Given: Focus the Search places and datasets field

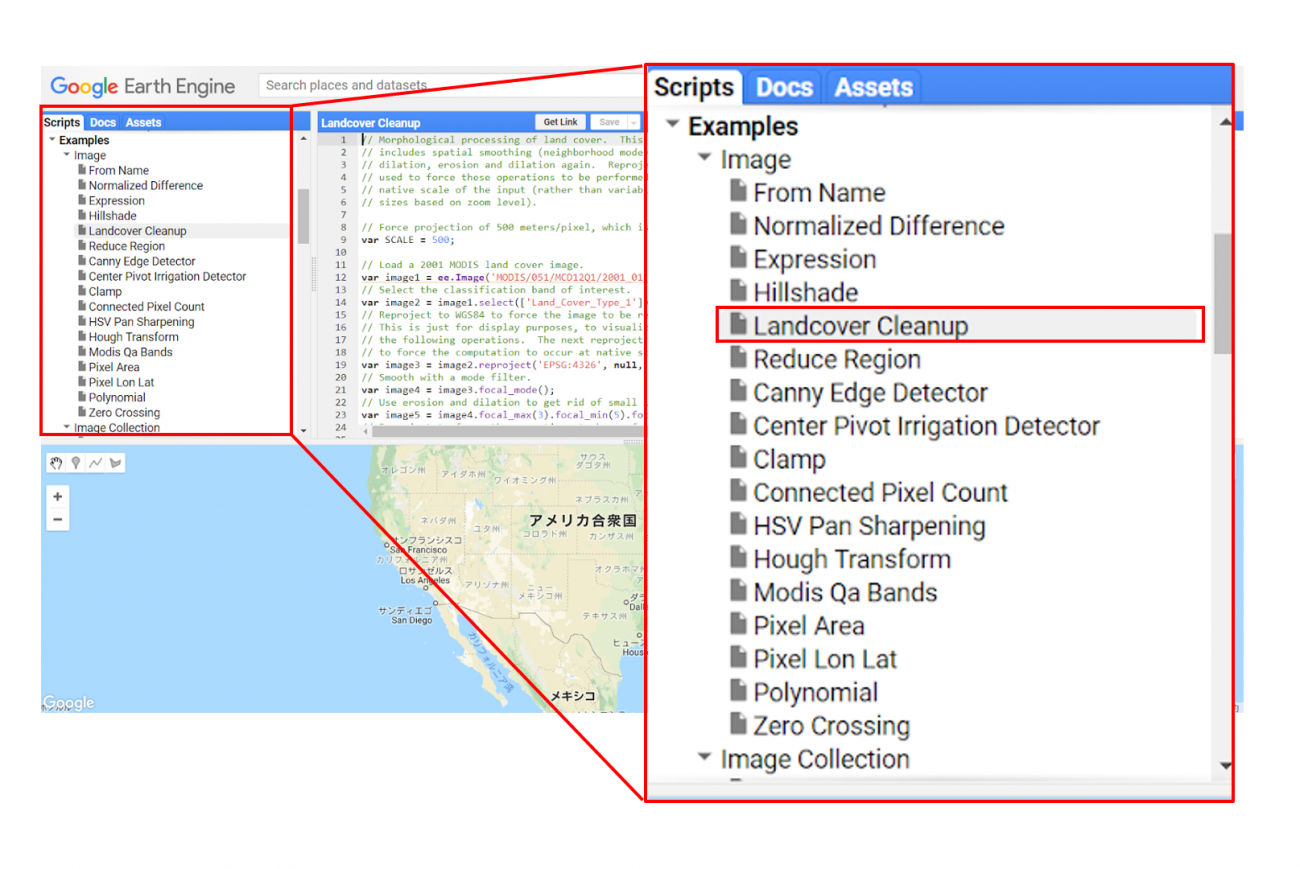Looking at the screenshot, I should pyautogui.click(x=450, y=86).
